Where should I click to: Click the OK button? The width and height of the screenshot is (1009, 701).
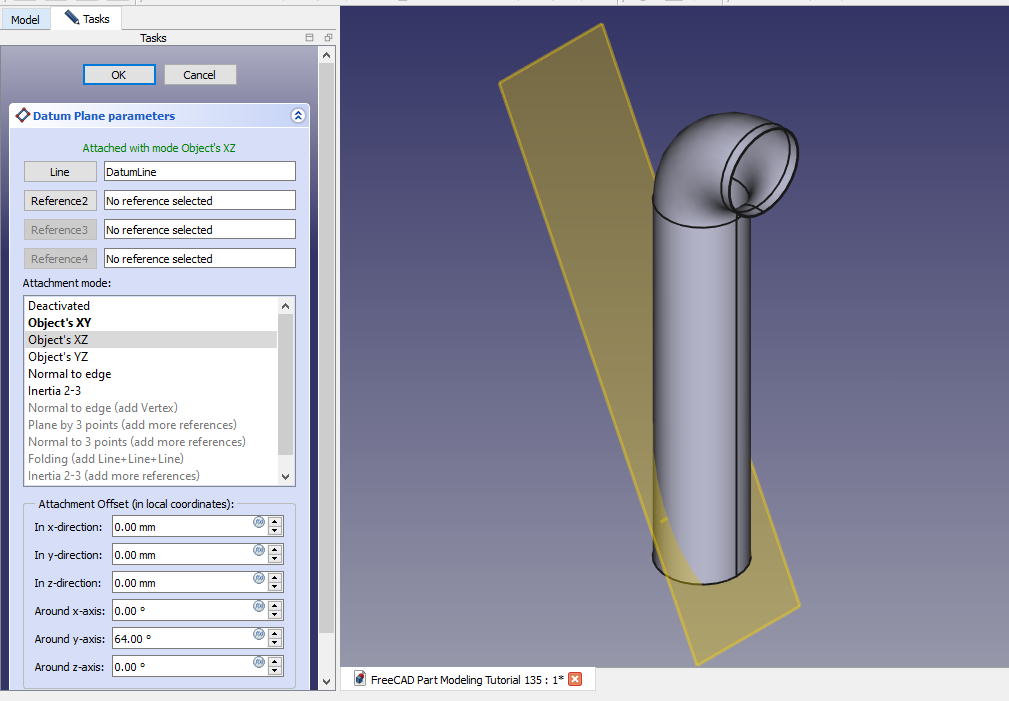pyautogui.click(x=119, y=75)
